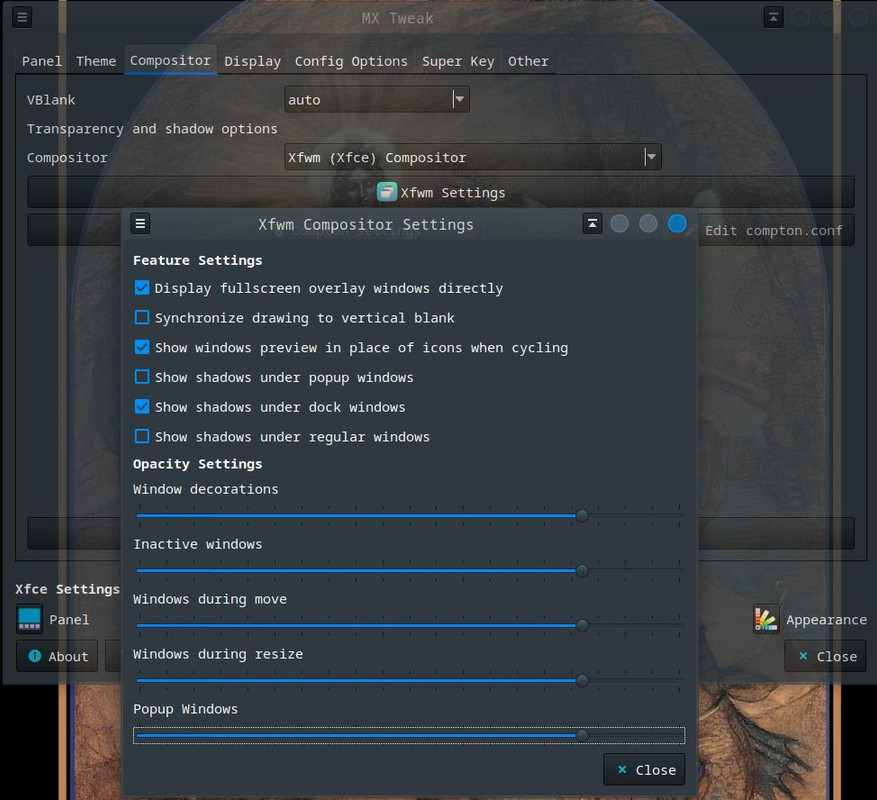Image resolution: width=877 pixels, height=800 pixels.
Task: Click Close button in MX Tweak window
Action: 826,656
